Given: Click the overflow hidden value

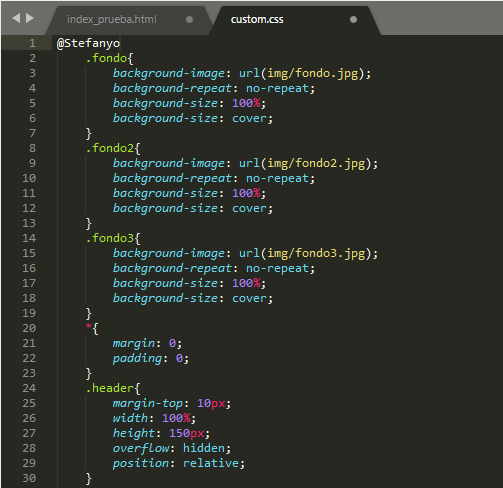Looking at the screenshot, I should (204, 448).
